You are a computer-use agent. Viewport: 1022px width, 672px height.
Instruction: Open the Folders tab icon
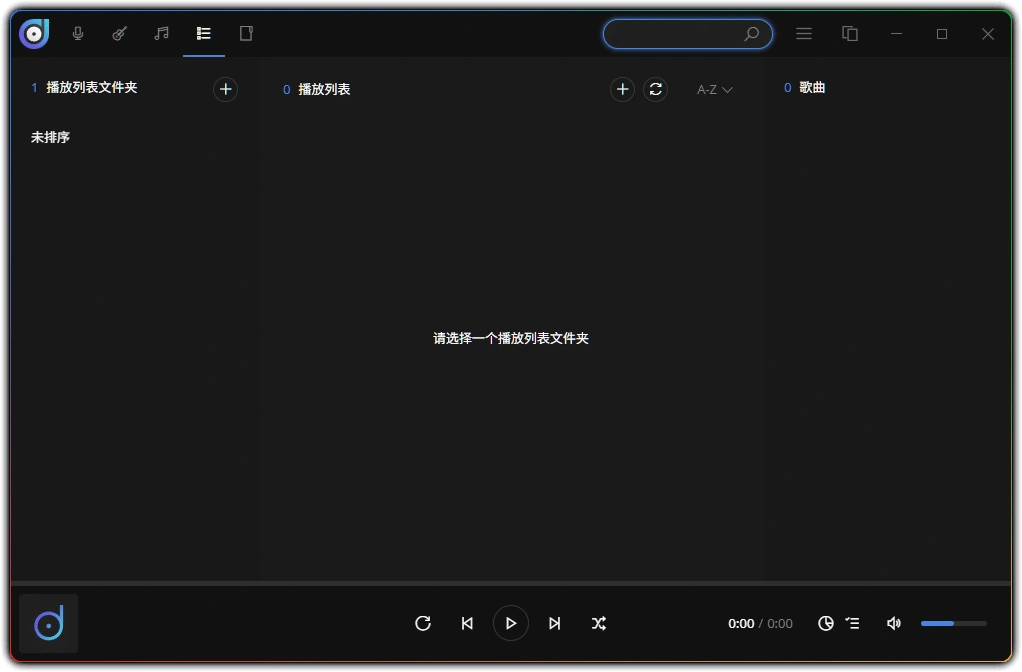[x=246, y=33]
